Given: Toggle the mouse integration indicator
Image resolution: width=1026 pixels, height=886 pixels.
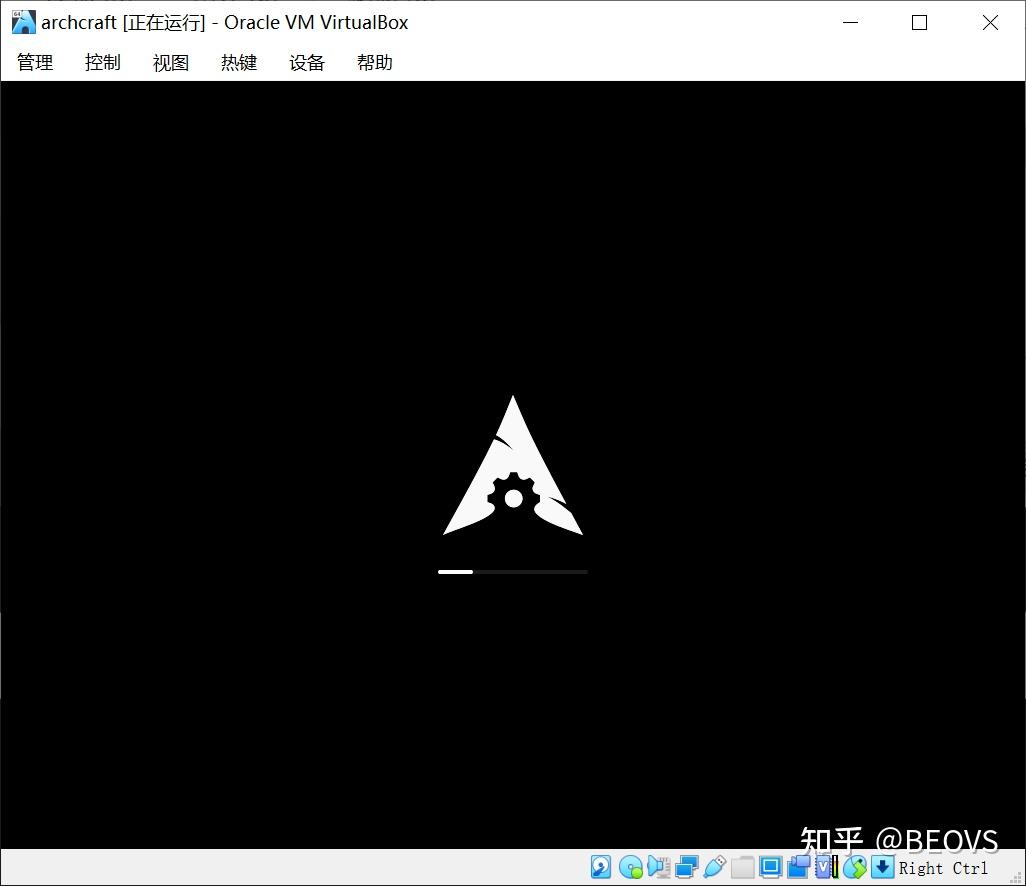Looking at the screenshot, I should [x=855, y=867].
